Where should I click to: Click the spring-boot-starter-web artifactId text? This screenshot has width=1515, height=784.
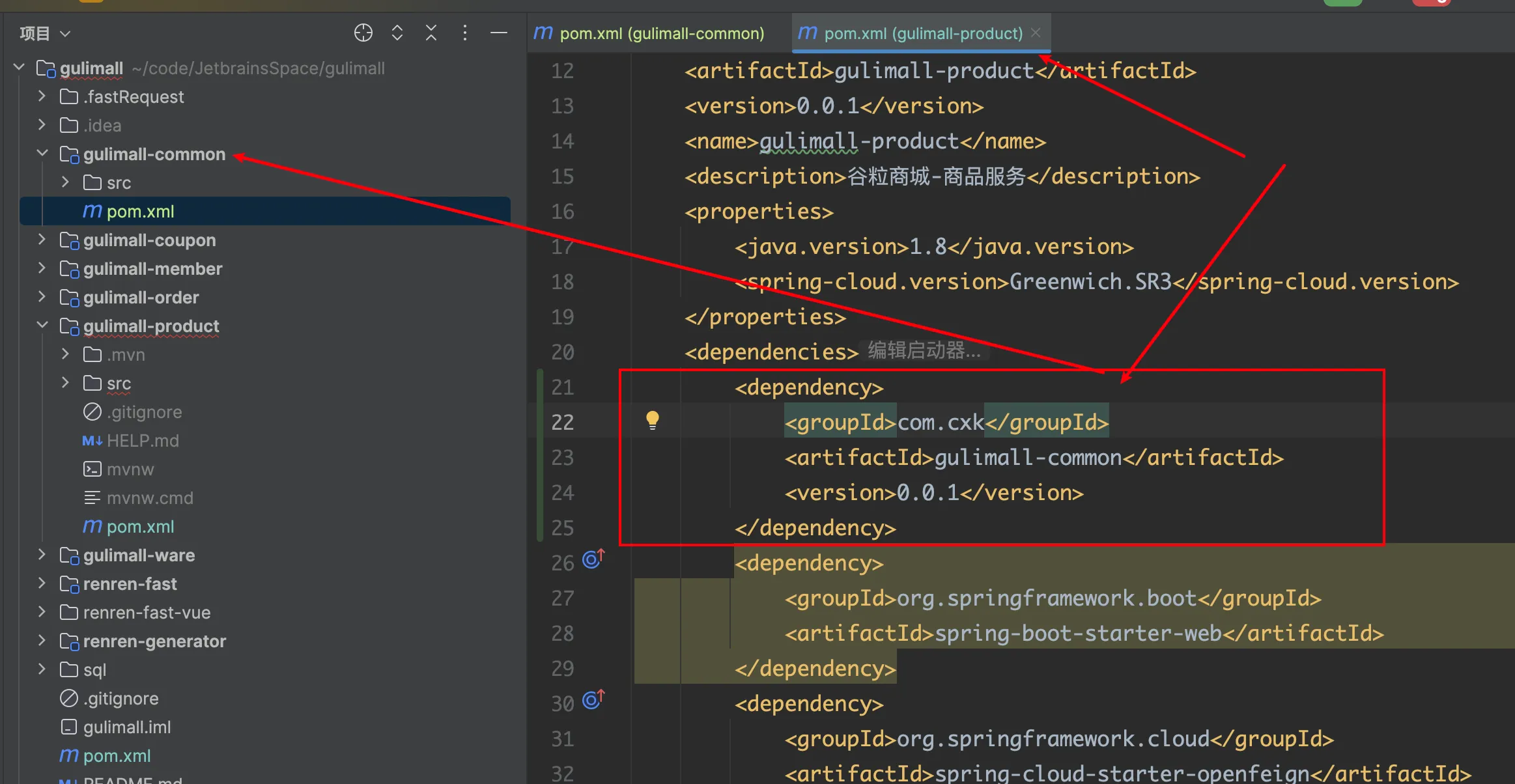[x=1078, y=634]
